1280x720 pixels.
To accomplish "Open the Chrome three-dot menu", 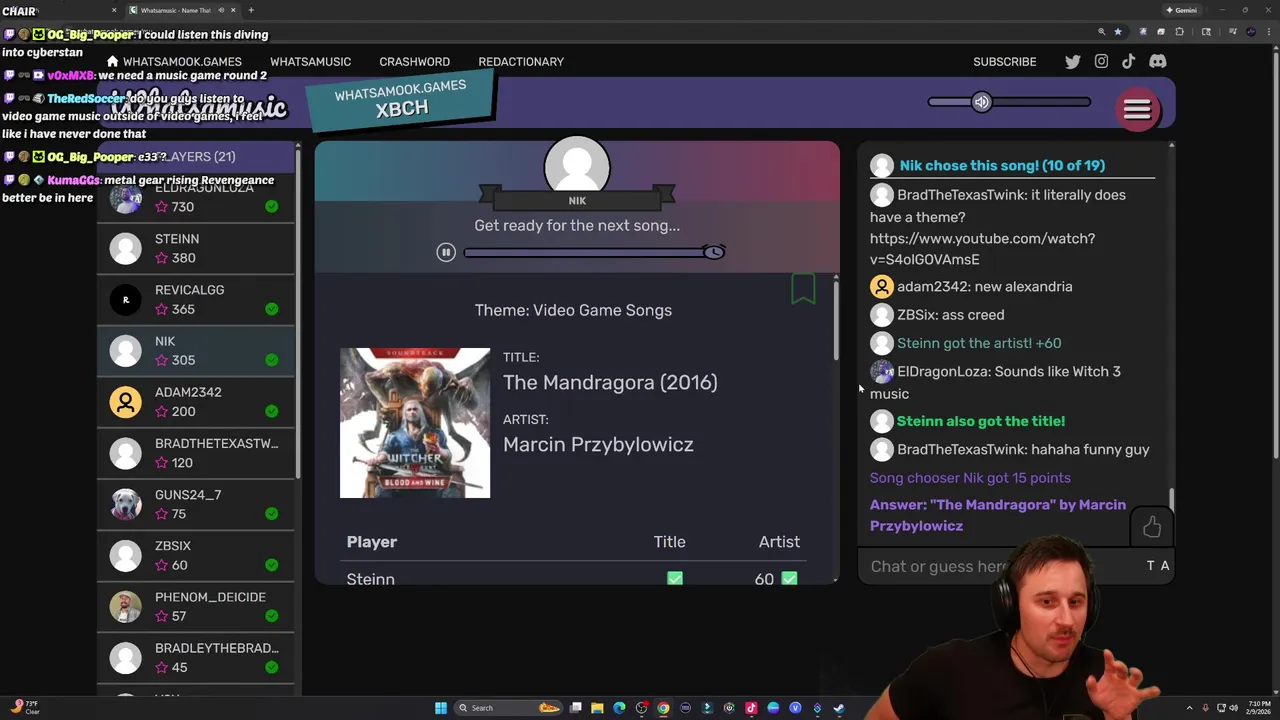I will point(1269,32).
